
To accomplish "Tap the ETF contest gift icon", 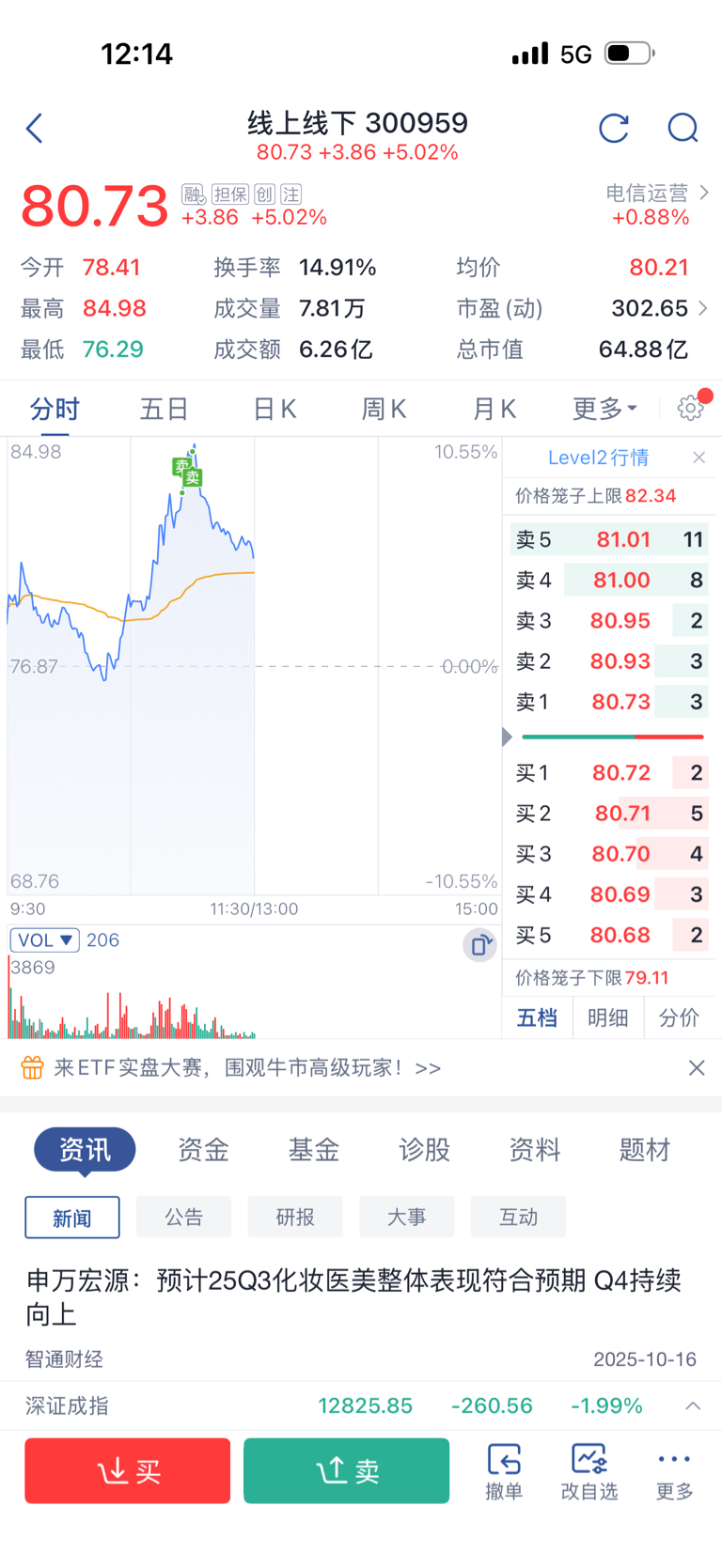I will coord(32,1068).
